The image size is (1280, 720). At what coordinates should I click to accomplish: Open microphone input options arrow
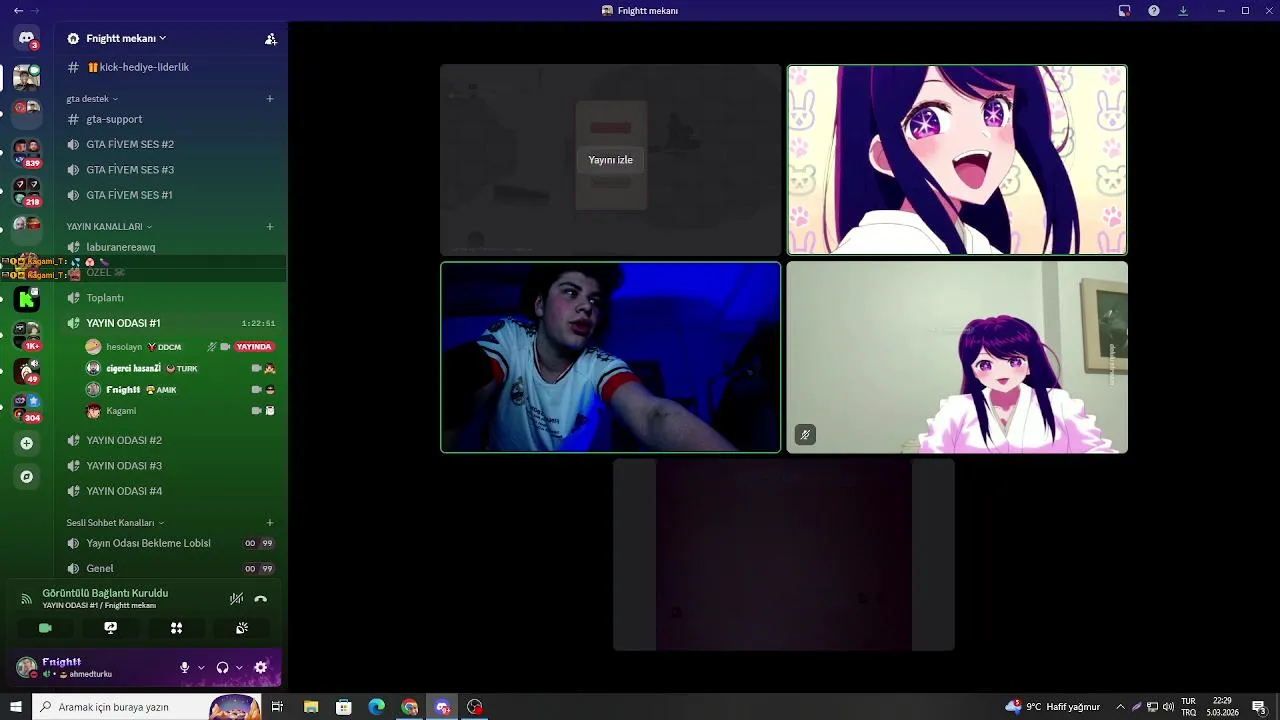point(201,667)
